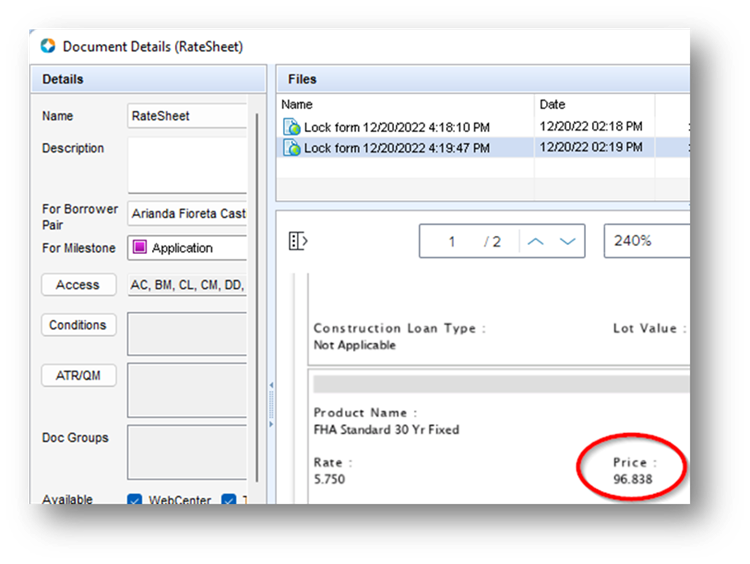Click the date cell 12/20/22 02:18 PM

pos(591,126)
